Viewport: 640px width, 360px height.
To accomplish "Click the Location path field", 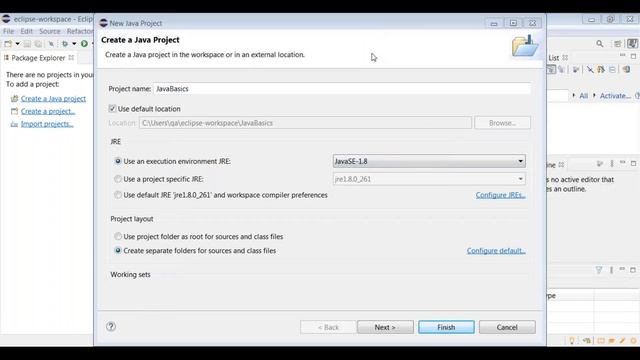I will coord(305,123).
